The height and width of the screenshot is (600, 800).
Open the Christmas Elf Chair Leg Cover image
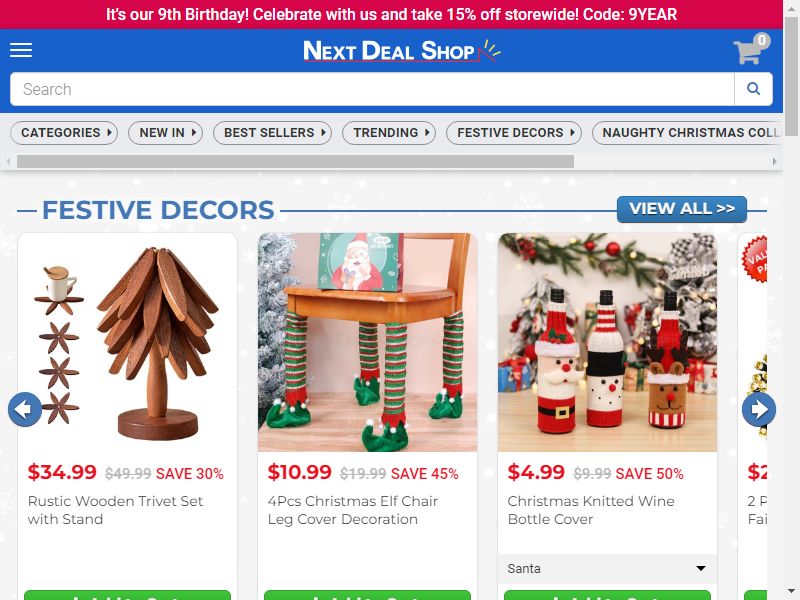(x=367, y=342)
